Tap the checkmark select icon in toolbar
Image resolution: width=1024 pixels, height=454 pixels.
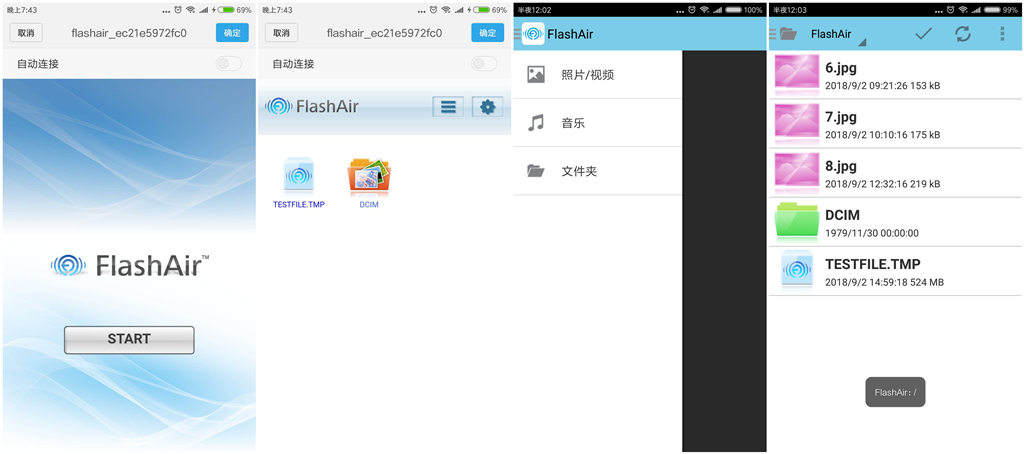pos(923,34)
